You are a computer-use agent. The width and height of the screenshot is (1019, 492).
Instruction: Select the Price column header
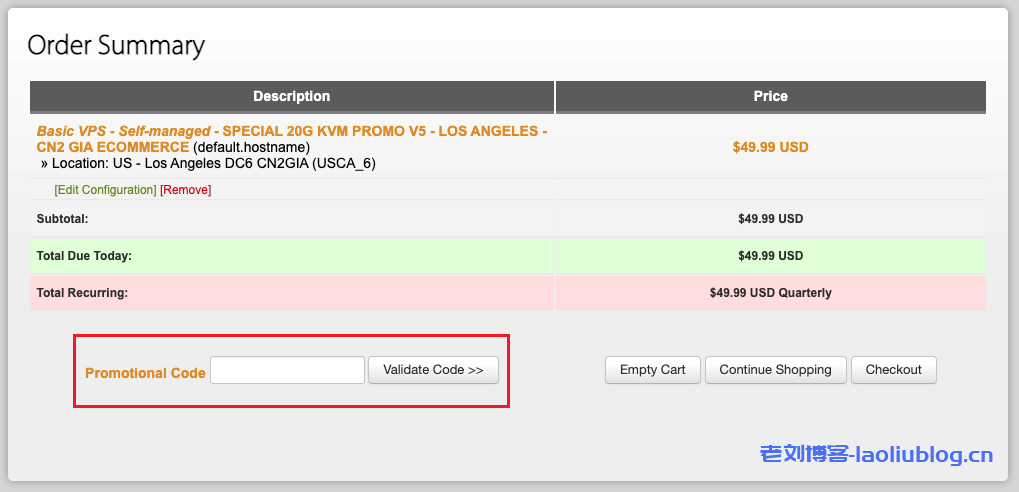(770, 96)
